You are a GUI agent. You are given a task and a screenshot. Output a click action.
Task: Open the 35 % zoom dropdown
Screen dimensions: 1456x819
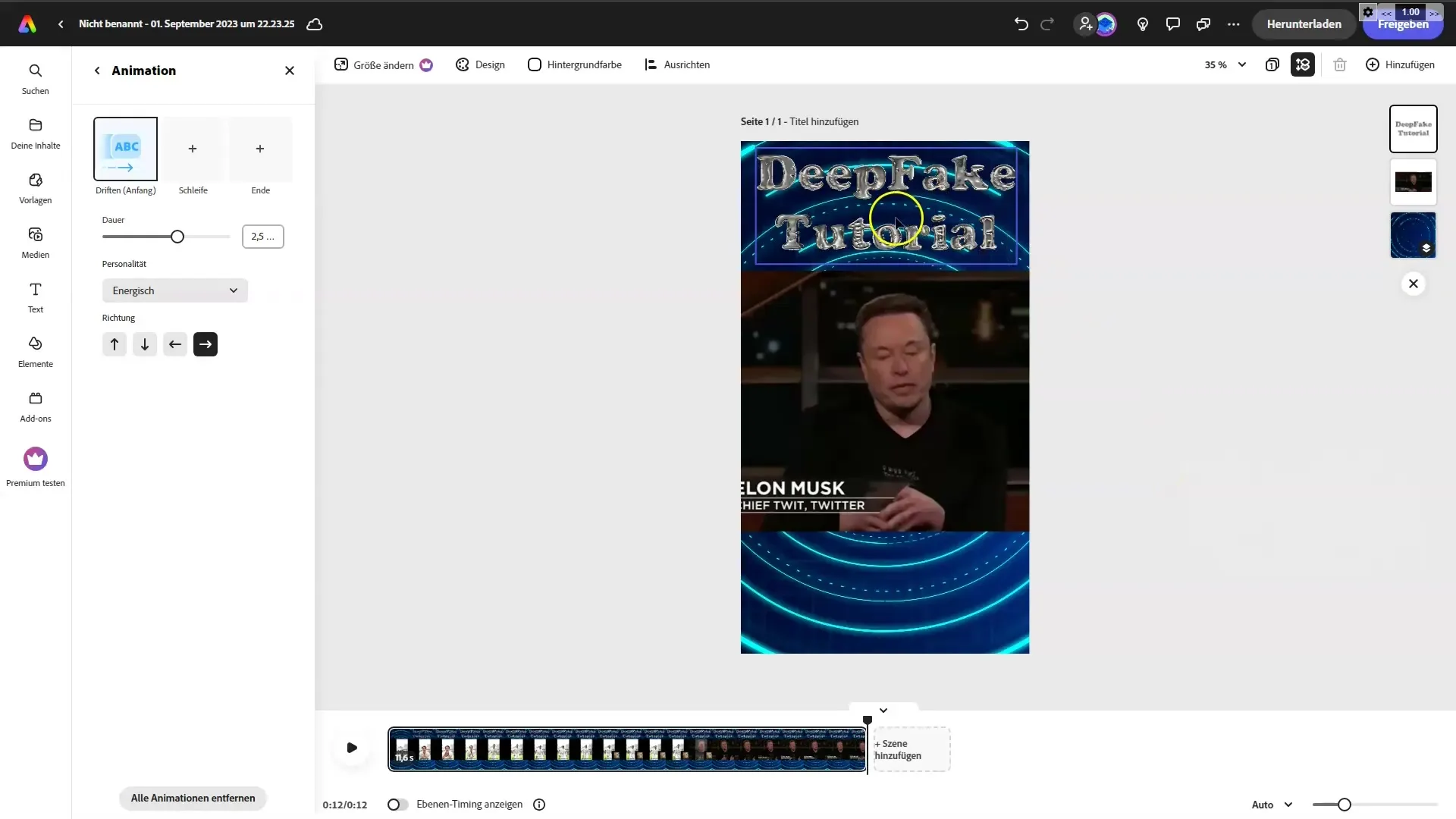pos(1225,65)
